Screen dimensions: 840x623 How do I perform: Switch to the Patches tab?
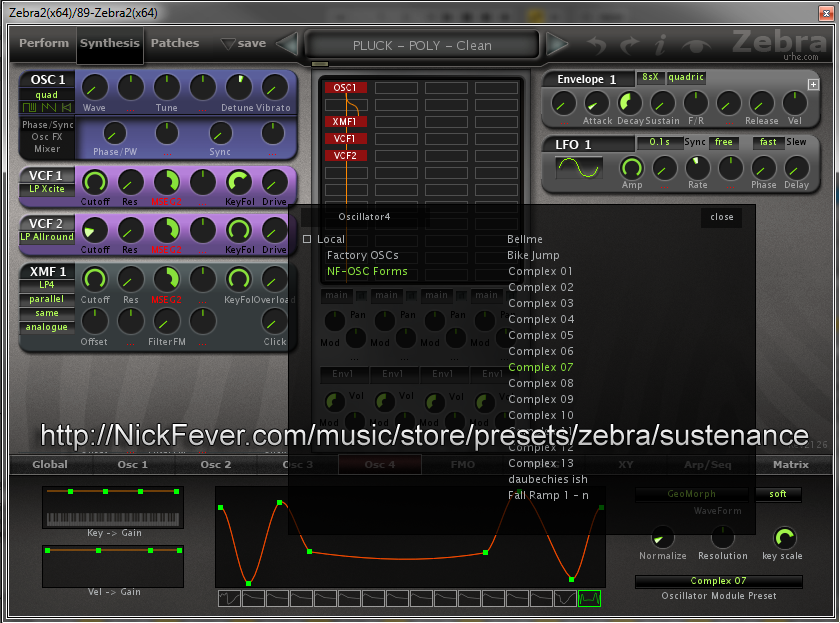[x=175, y=43]
